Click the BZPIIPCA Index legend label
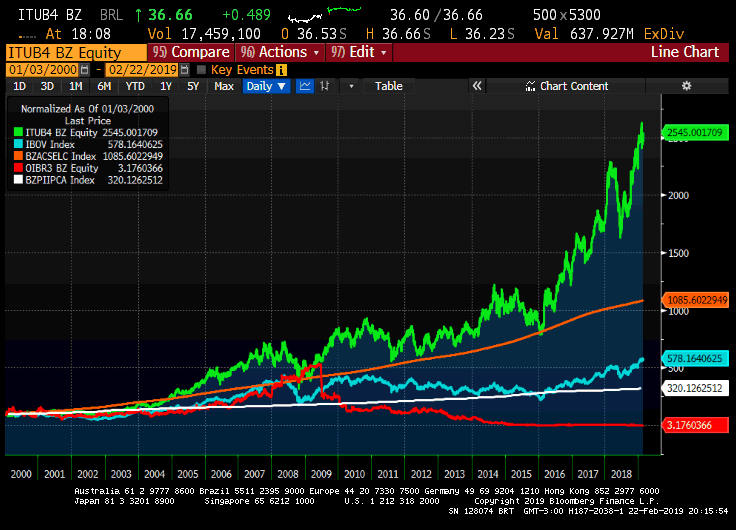This screenshot has width=736, height=530. [x=60, y=180]
